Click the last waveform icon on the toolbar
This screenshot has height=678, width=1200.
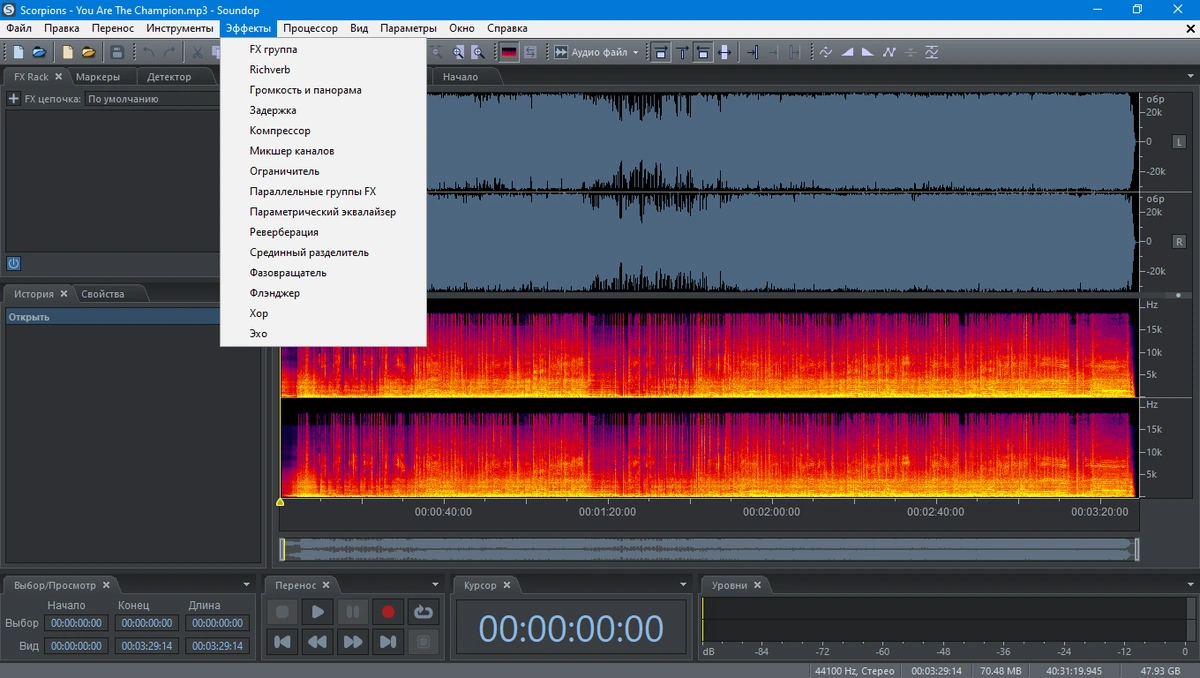pyautogui.click(x=932, y=52)
